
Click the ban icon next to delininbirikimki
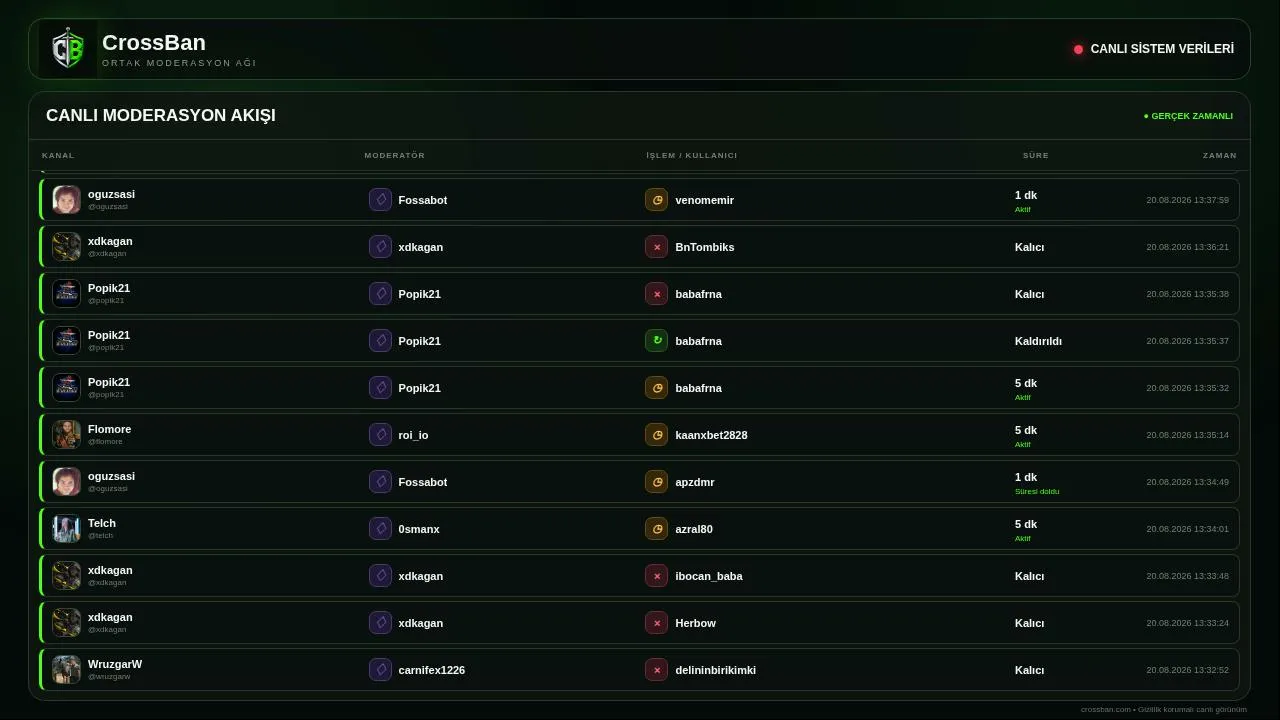tap(656, 670)
